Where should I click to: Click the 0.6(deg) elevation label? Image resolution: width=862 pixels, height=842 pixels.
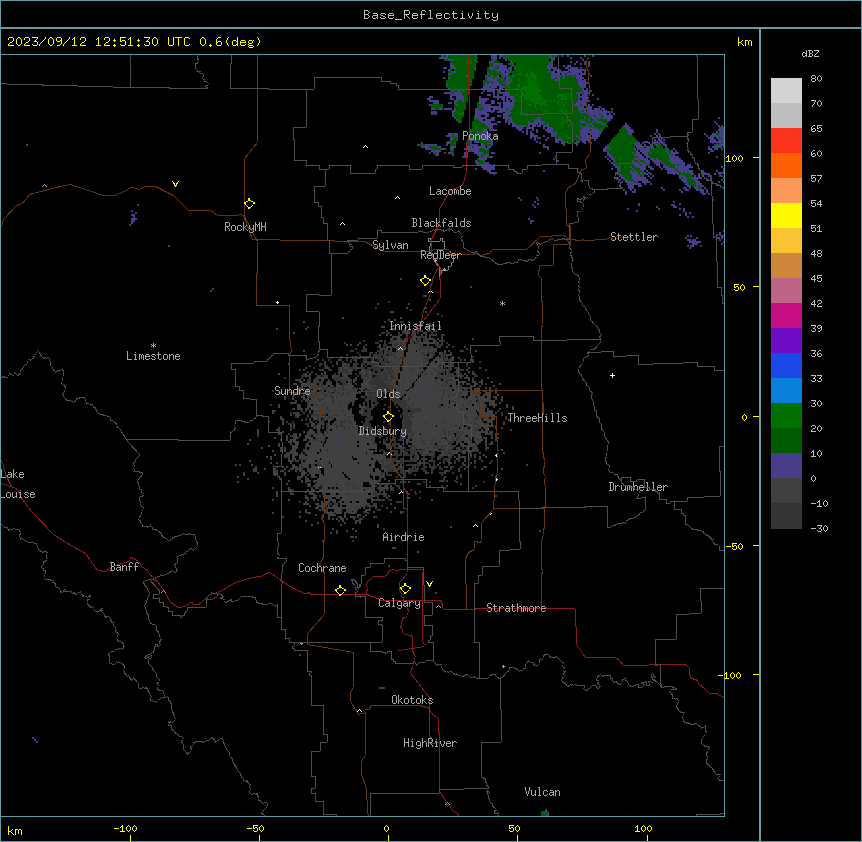(x=230, y=42)
